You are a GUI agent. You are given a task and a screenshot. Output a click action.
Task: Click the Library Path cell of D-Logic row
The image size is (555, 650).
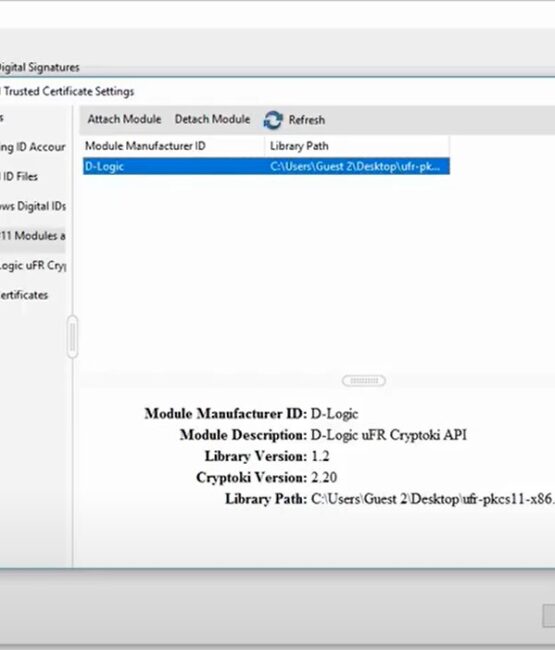[x=355, y=166]
